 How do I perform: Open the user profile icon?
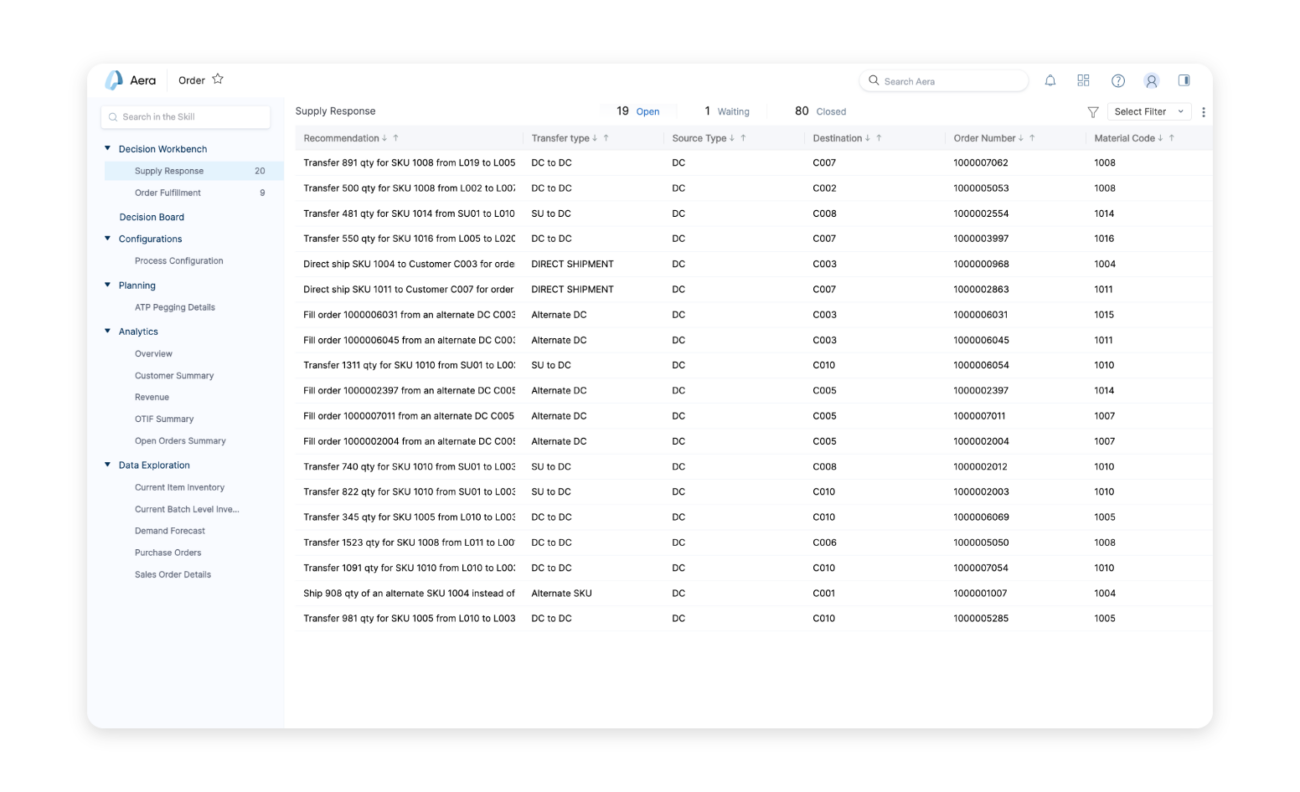click(x=1149, y=80)
